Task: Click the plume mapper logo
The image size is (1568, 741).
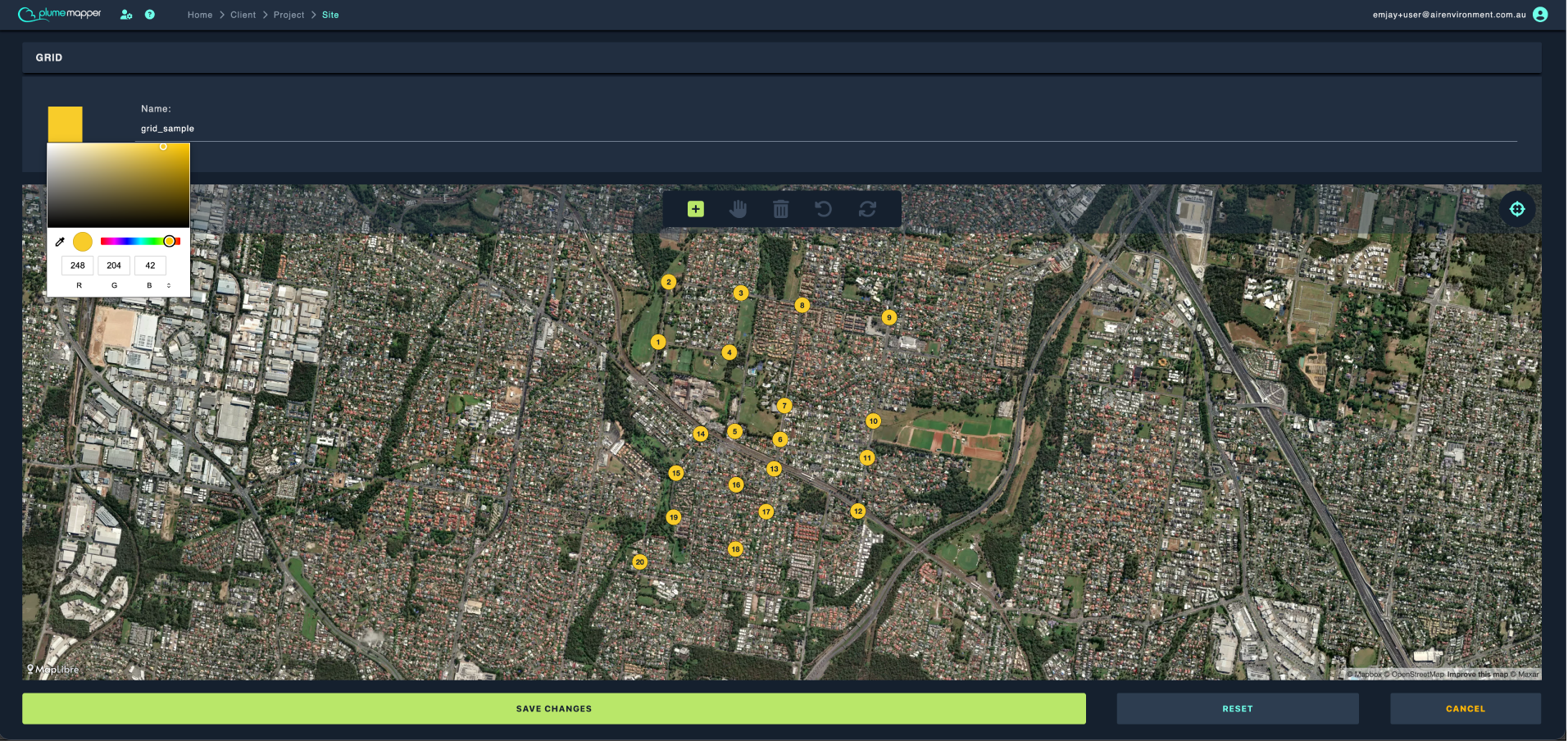Action: point(60,14)
